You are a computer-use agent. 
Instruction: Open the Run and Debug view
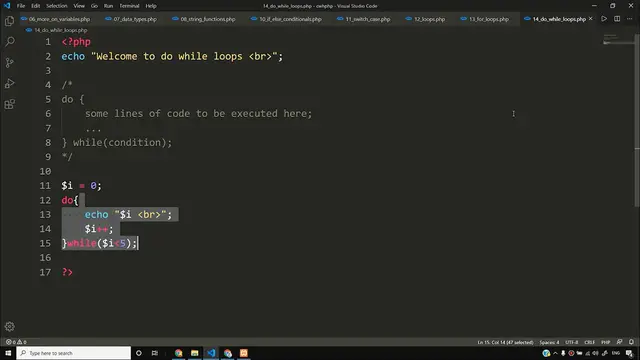click(x=9, y=83)
